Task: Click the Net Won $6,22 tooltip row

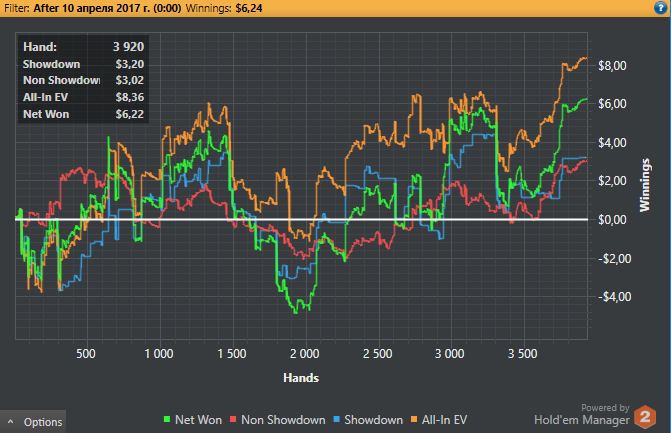Action: point(83,114)
